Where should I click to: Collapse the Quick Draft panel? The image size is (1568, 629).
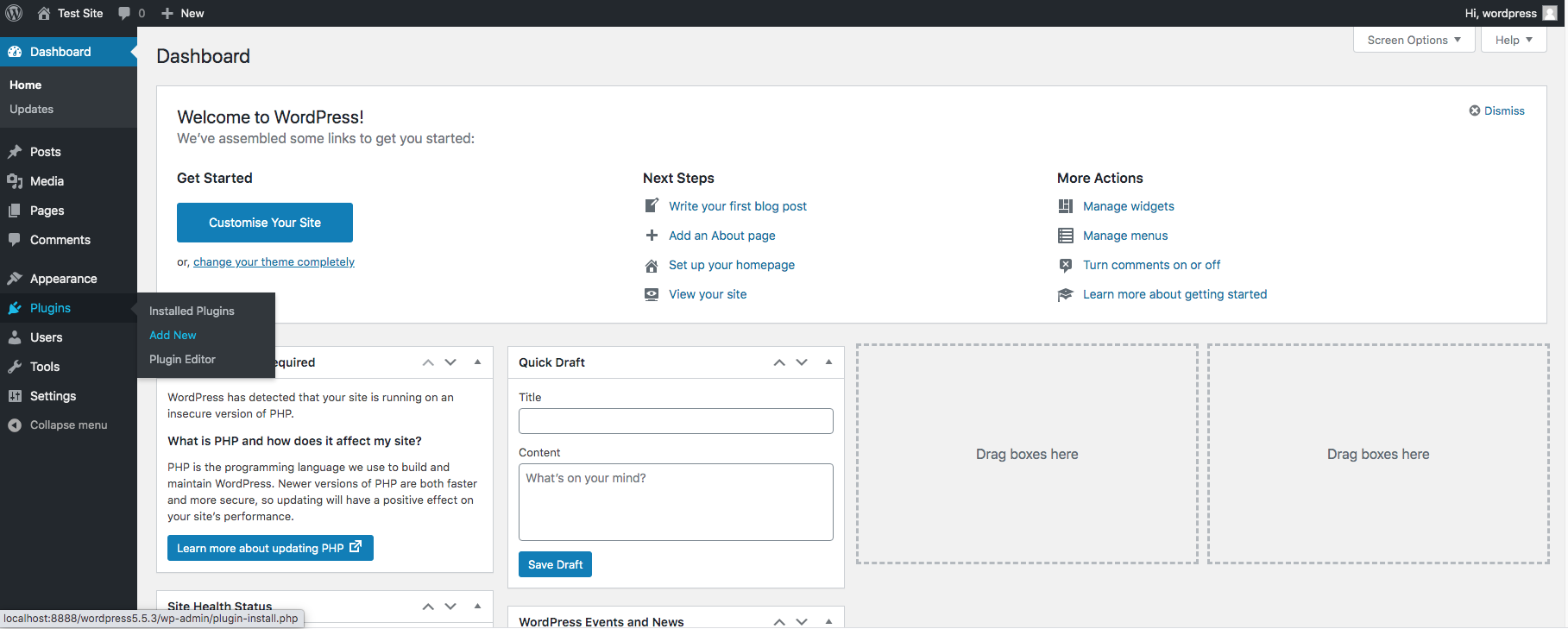click(828, 362)
